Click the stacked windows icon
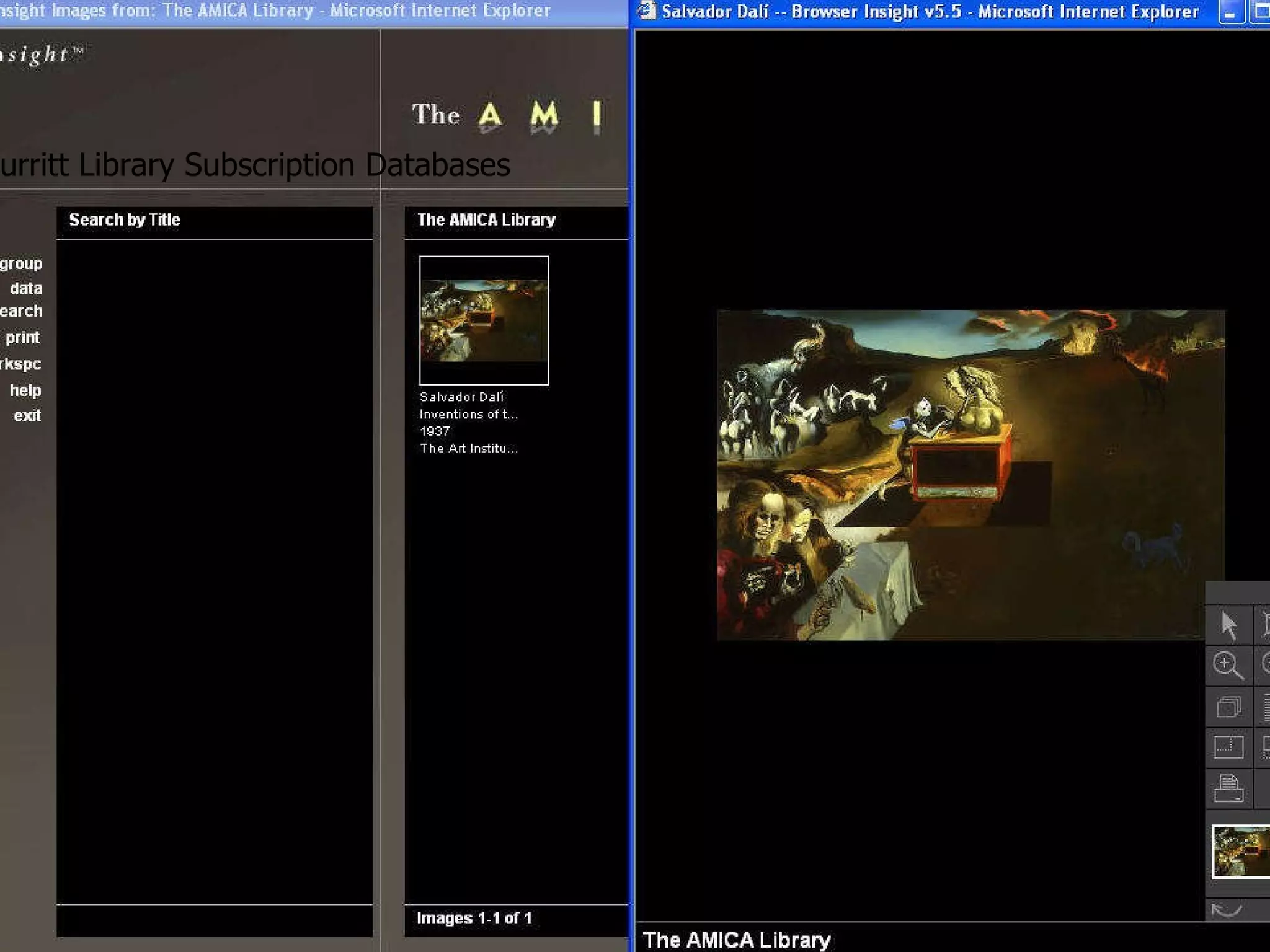Viewport: 1270px width, 952px height. click(1228, 707)
